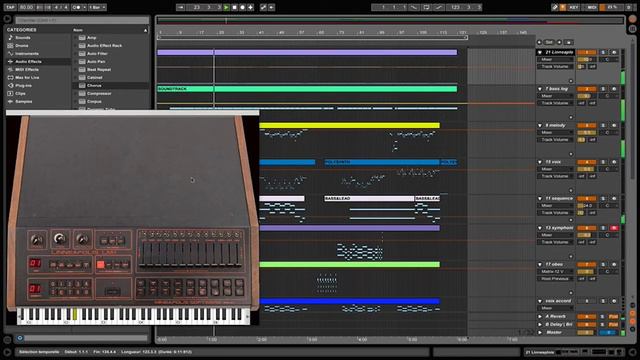This screenshot has height=360, width=640.
Task: Solo the 17 oboe track
Action: pyautogui.click(x=603, y=264)
